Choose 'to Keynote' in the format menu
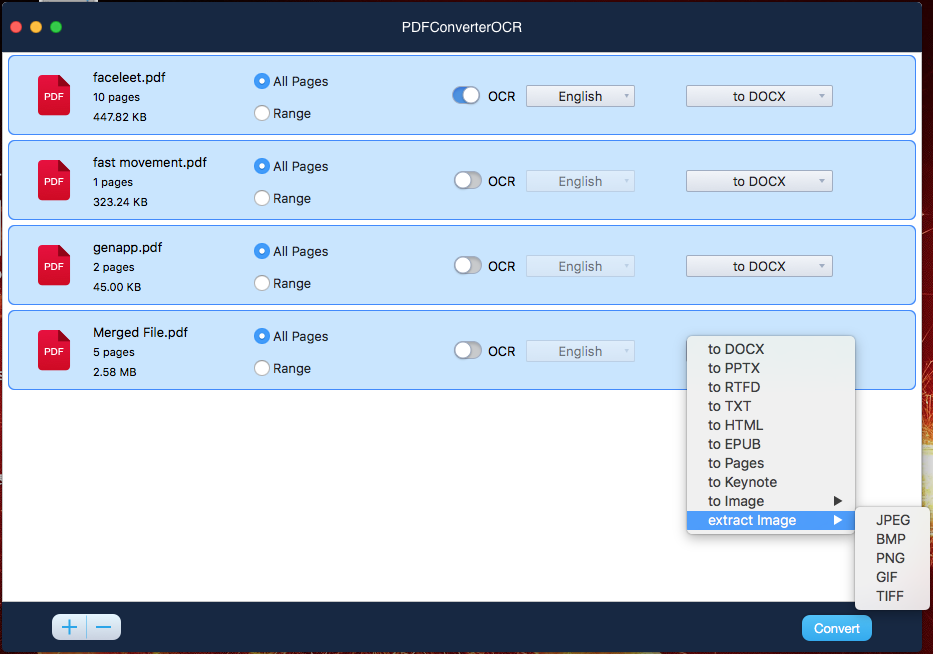Viewport: 933px width, 654px height. coord(771,483)
